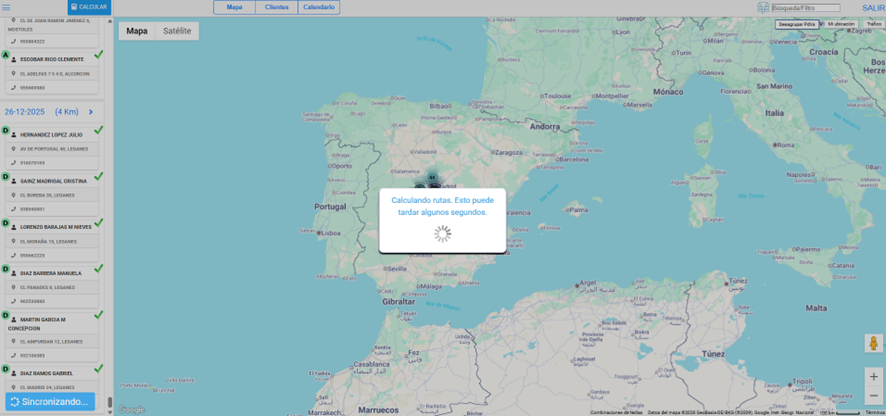Zoom out the map with minus

click(874, 395)
